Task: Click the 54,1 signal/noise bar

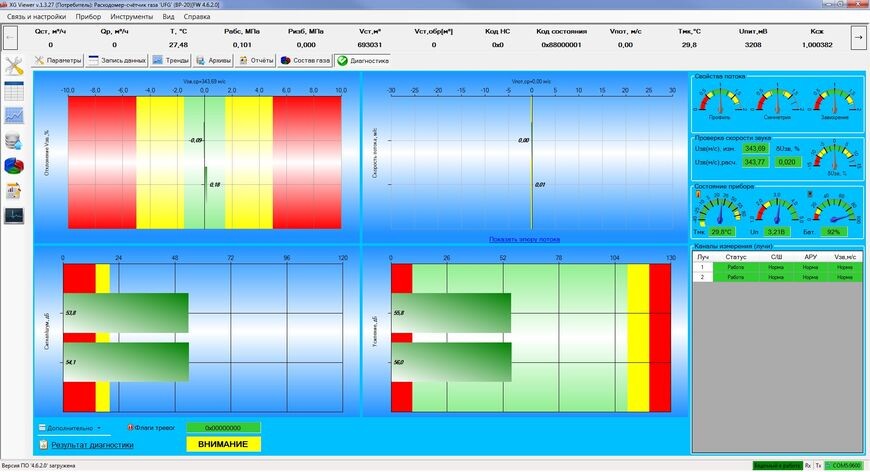Action: pyautogui.click(x=126, y=362)
